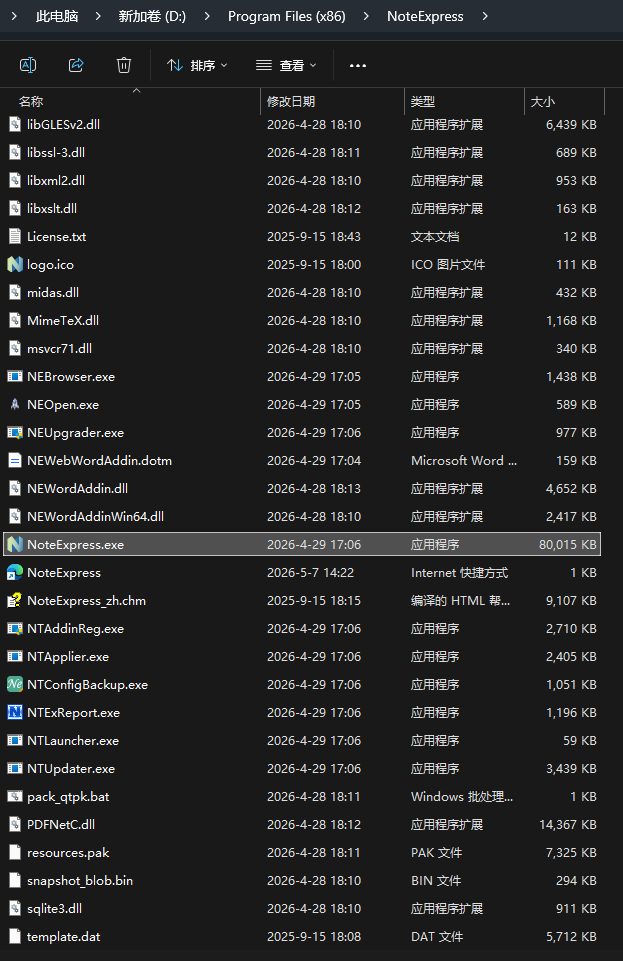Expand chevron after 新加卷 (D:) breadcrumb

(207, 16)
